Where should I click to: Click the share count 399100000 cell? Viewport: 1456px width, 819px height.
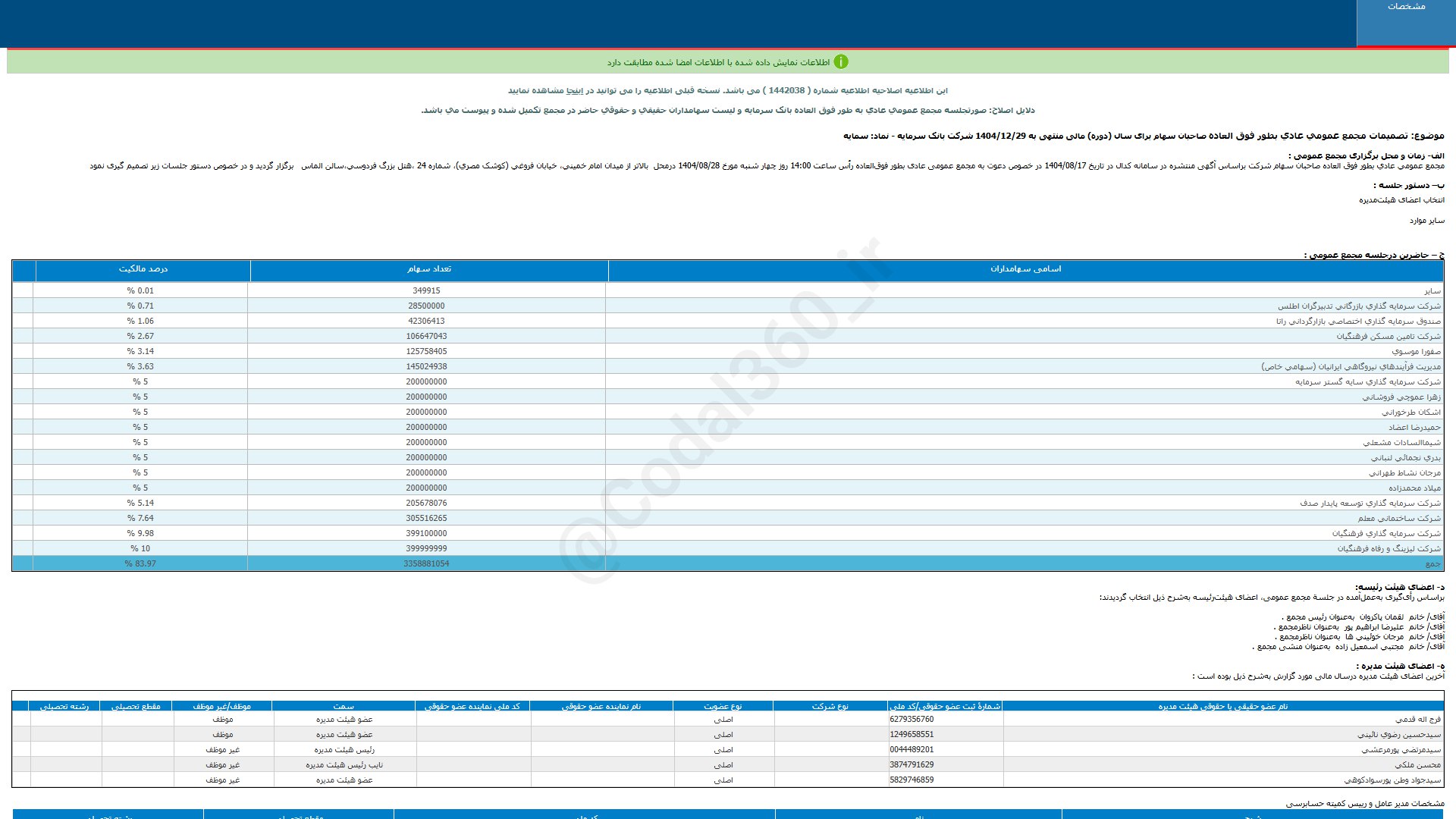pos(426,533)
